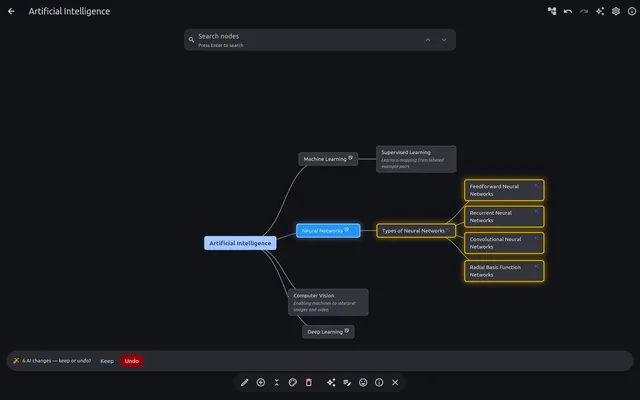Select Feedforward Neural Networks node
The image size is (640, 400).
click(x=504, y=190)
